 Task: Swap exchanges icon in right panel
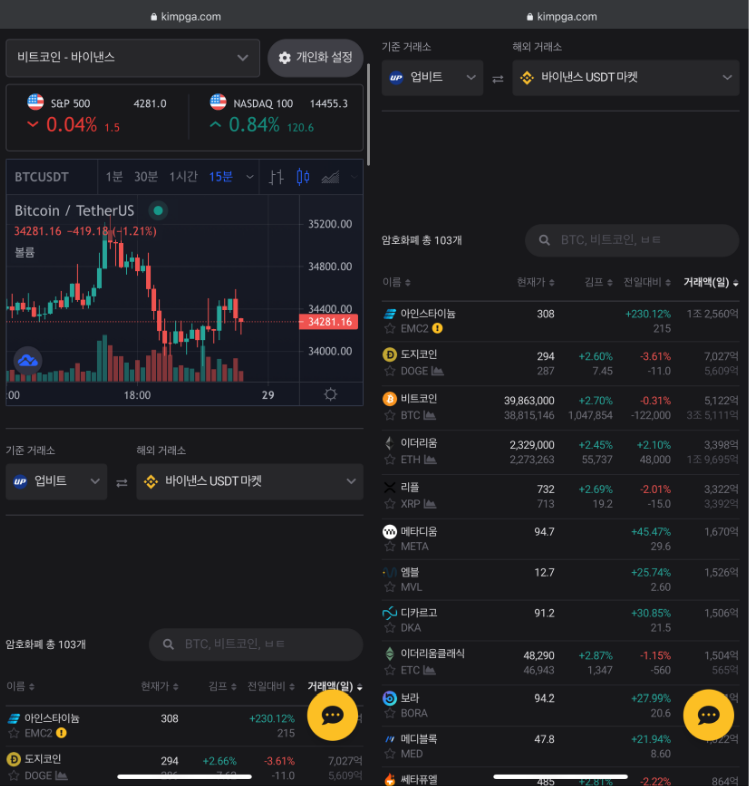click(x=498, y=79)
